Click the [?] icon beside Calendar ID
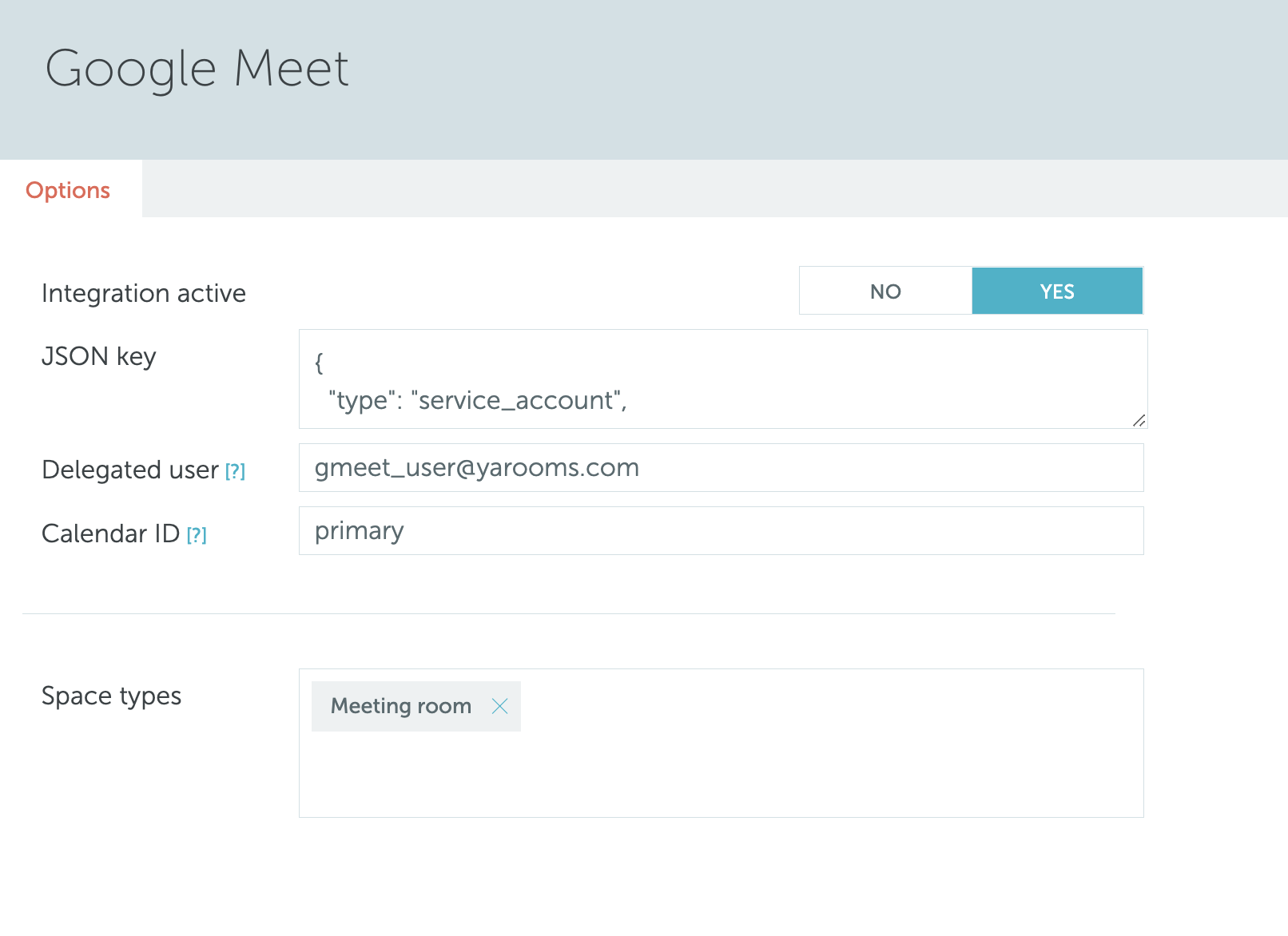This screenshot has height=936, width=1288. point(197,535)
